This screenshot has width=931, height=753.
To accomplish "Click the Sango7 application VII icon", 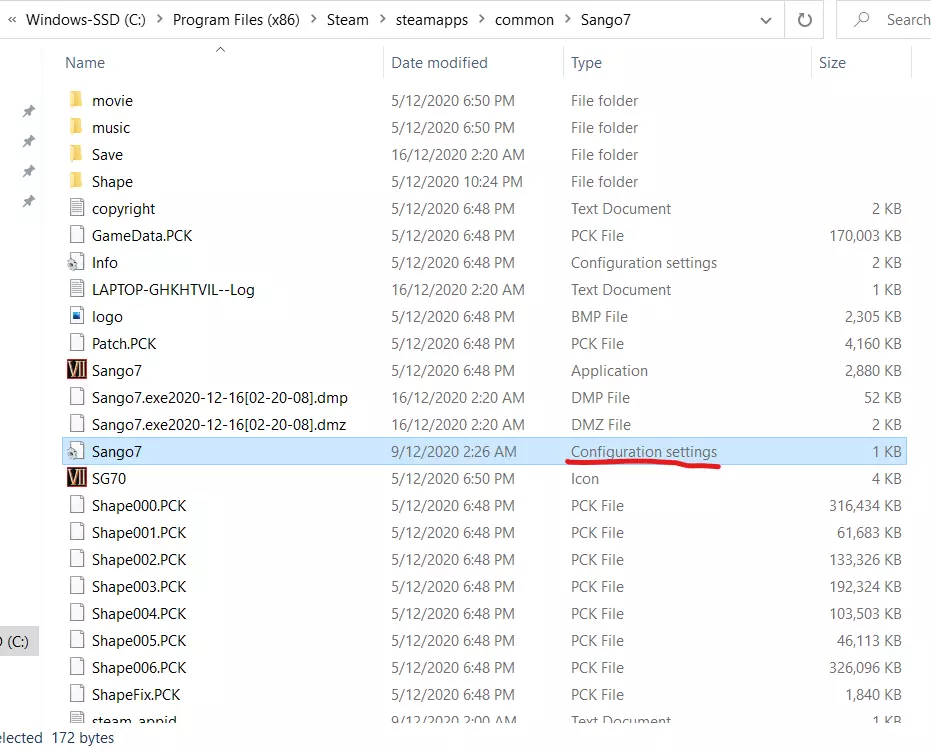I will click(x=77, y=370).
